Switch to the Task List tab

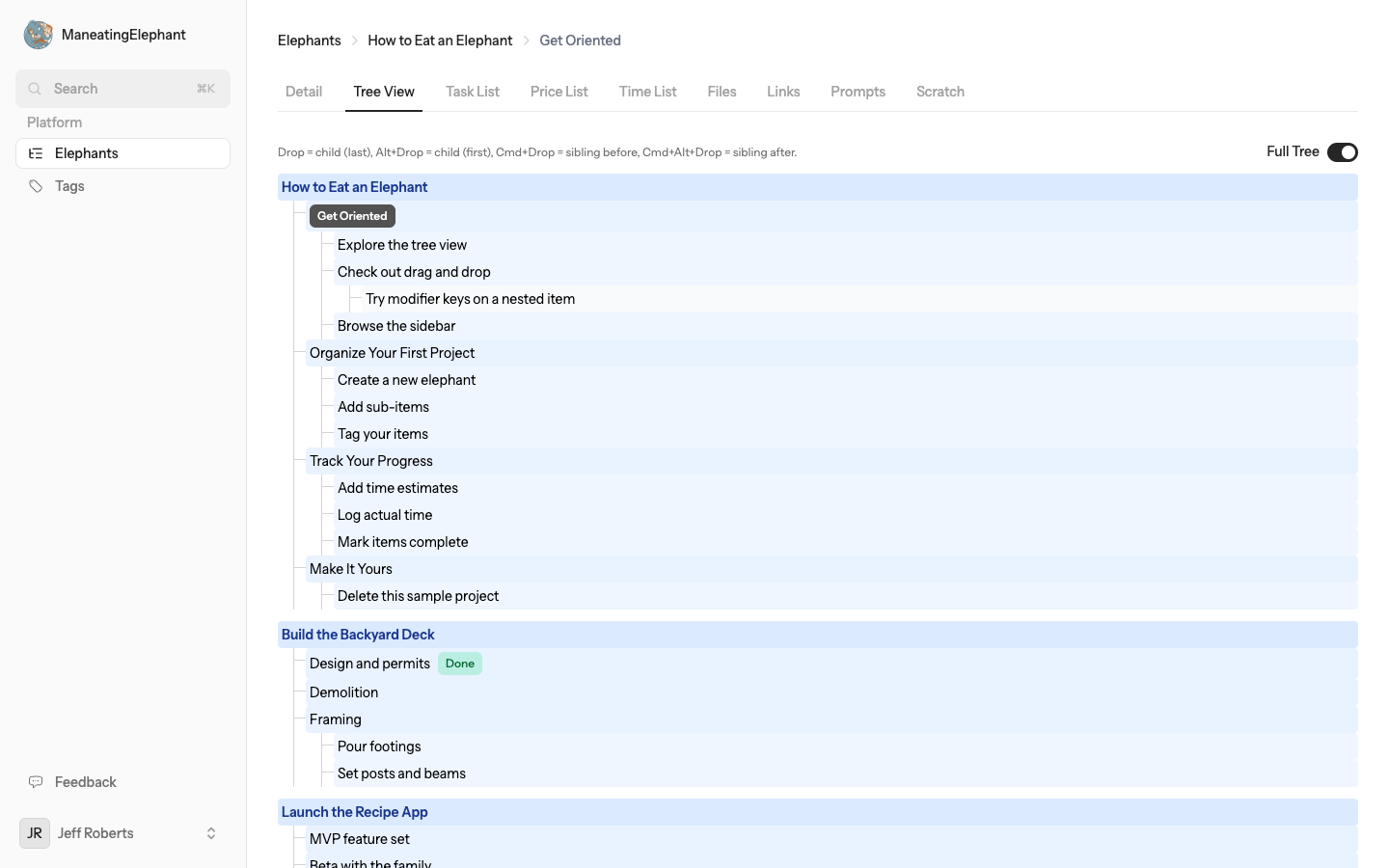[x=473, y=92]
